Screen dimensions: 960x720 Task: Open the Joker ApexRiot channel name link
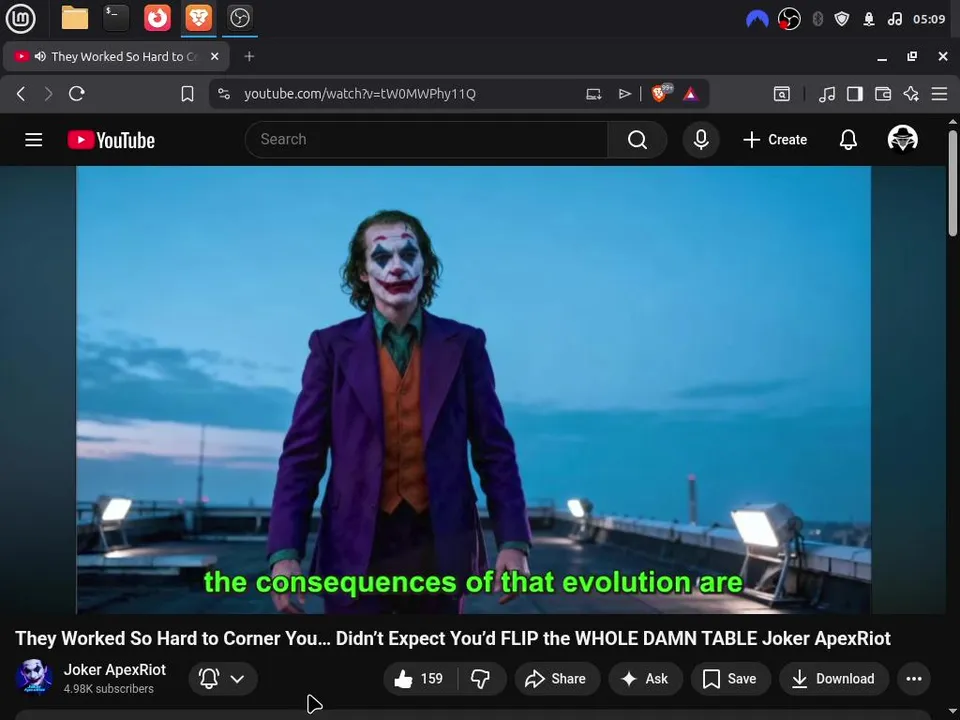(114, 670)
